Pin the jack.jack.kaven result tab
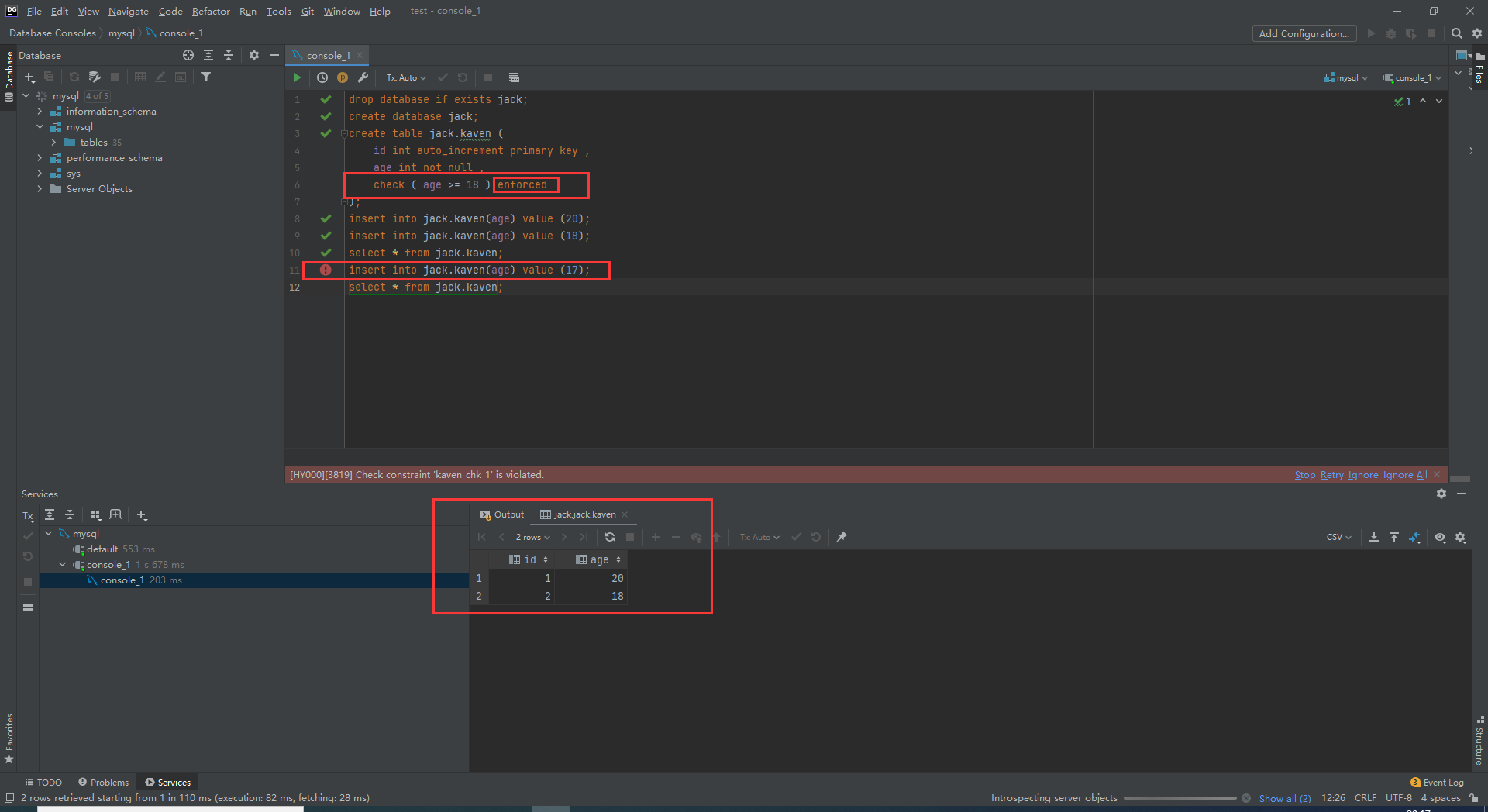The width and height of the screenshot is (1488, 812). click(x=842, y=537)
